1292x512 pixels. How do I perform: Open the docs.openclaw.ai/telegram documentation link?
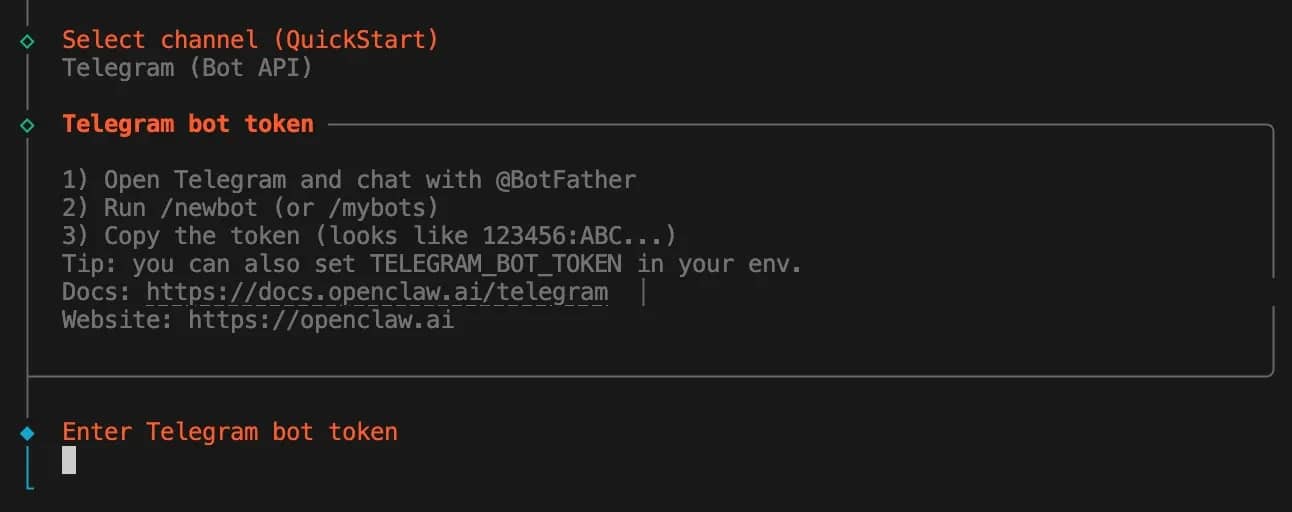coord(377,293)
